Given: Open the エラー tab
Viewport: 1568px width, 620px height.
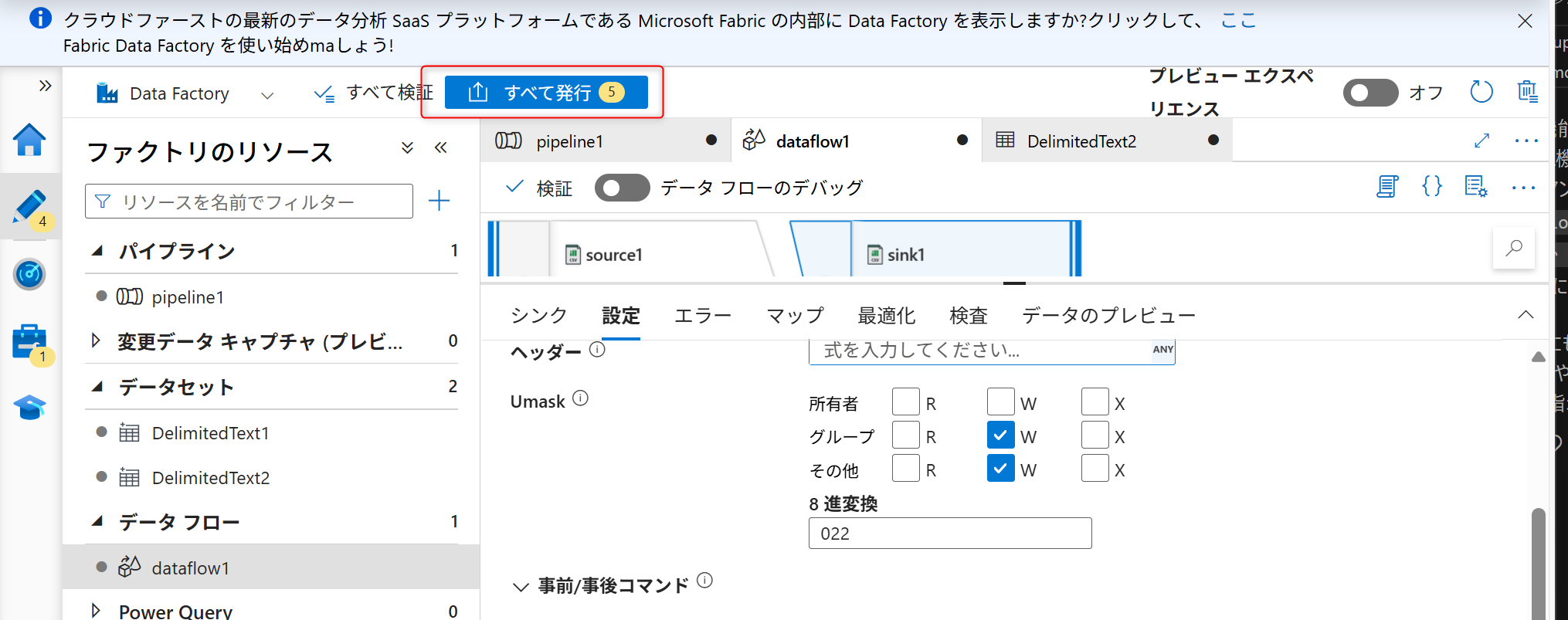Looking at the screenshot, I should (x=703, y=316).
